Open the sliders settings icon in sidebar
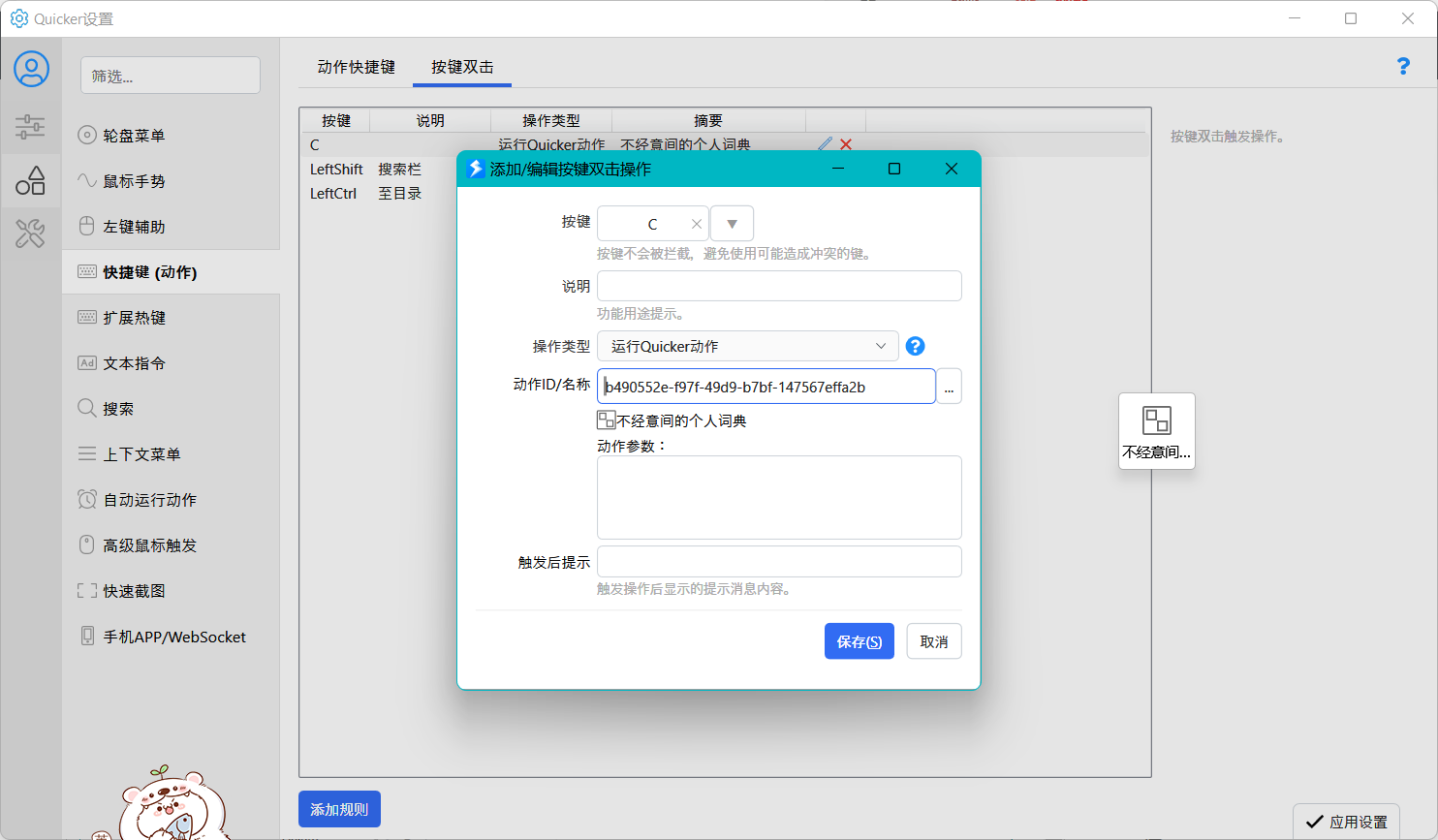1438x840 pixels. [x=30, y=126]
